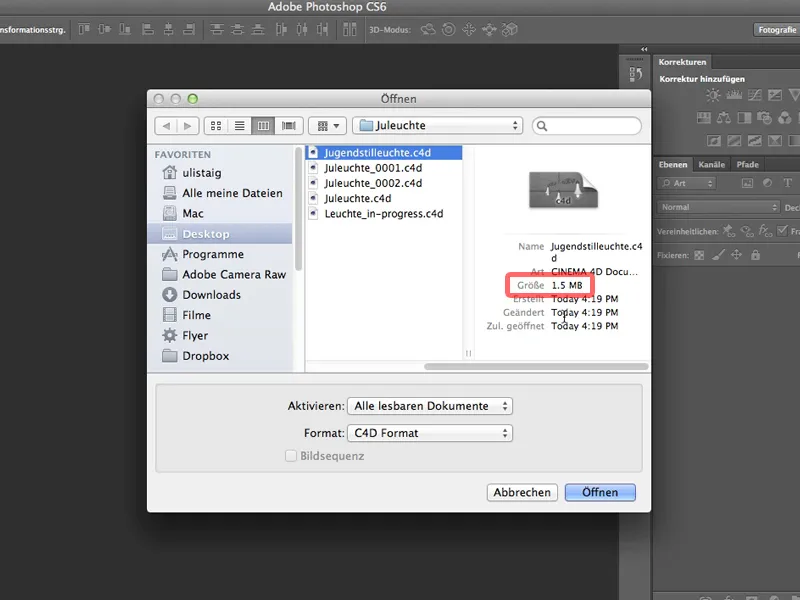Open the Juleuchte folder path dropdown
The image size is (800, 600).
(437, 126)
